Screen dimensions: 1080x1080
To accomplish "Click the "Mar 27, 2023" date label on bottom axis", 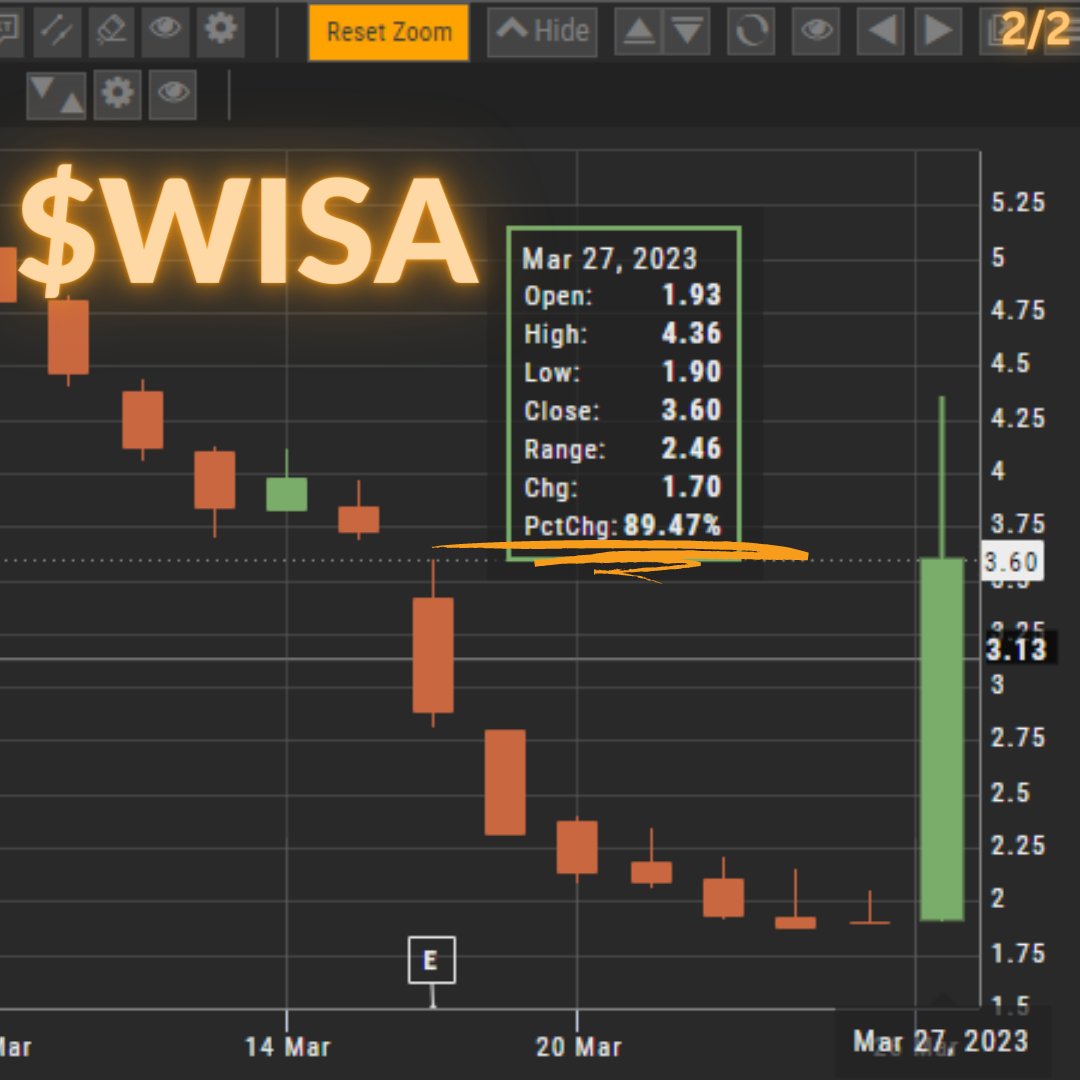I will pos(941,1041).
